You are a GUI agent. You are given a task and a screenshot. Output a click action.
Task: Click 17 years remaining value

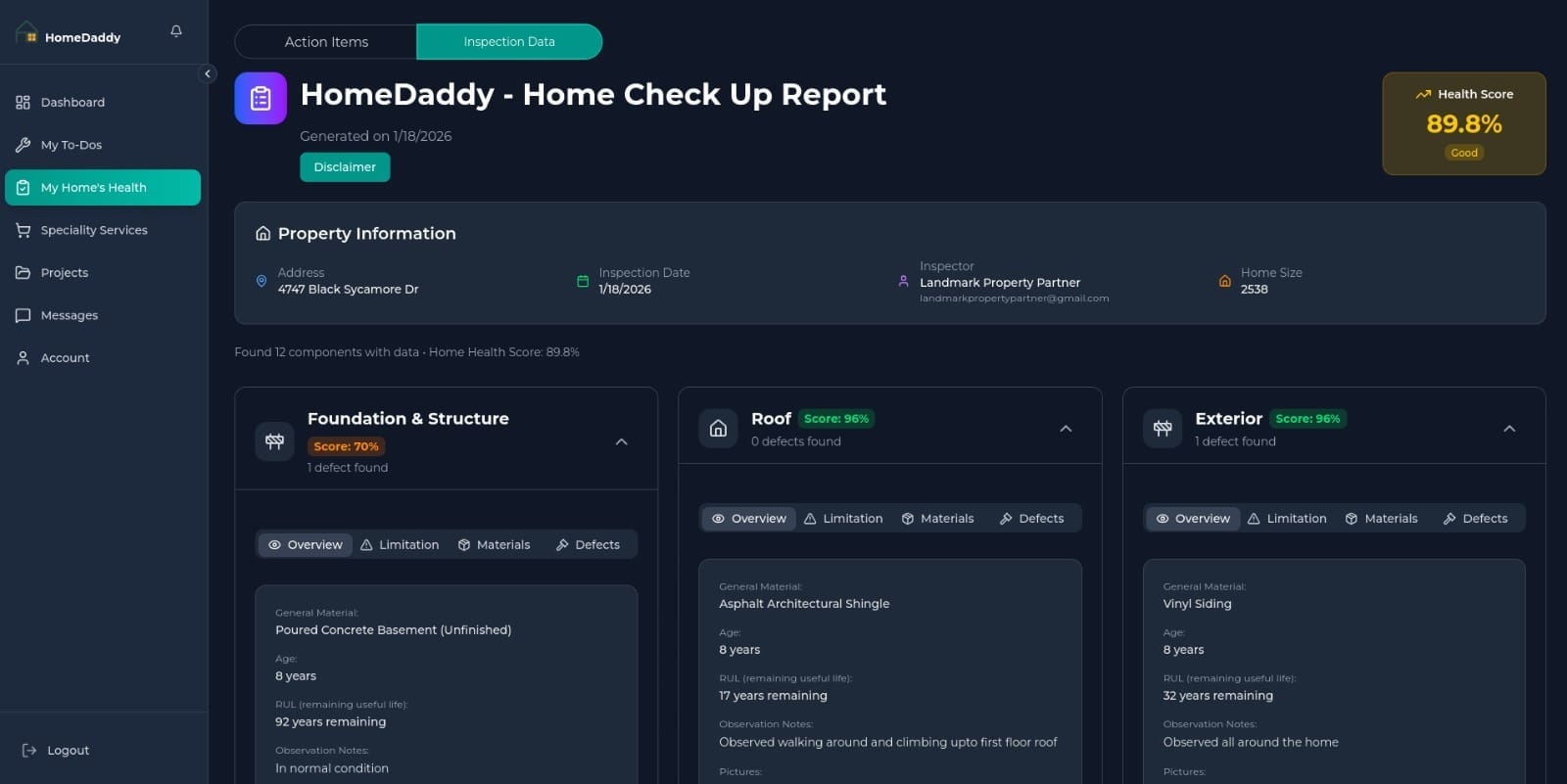773,696
